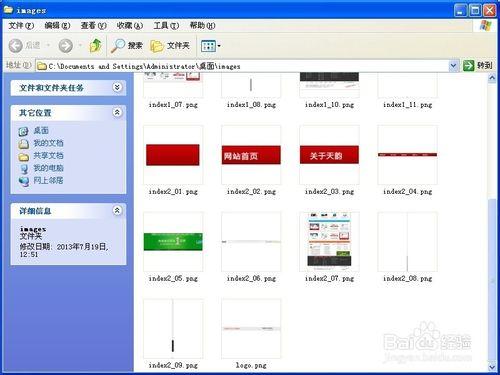
Task: Select the index2_01.png thumbnail
Action: point(173,155)
